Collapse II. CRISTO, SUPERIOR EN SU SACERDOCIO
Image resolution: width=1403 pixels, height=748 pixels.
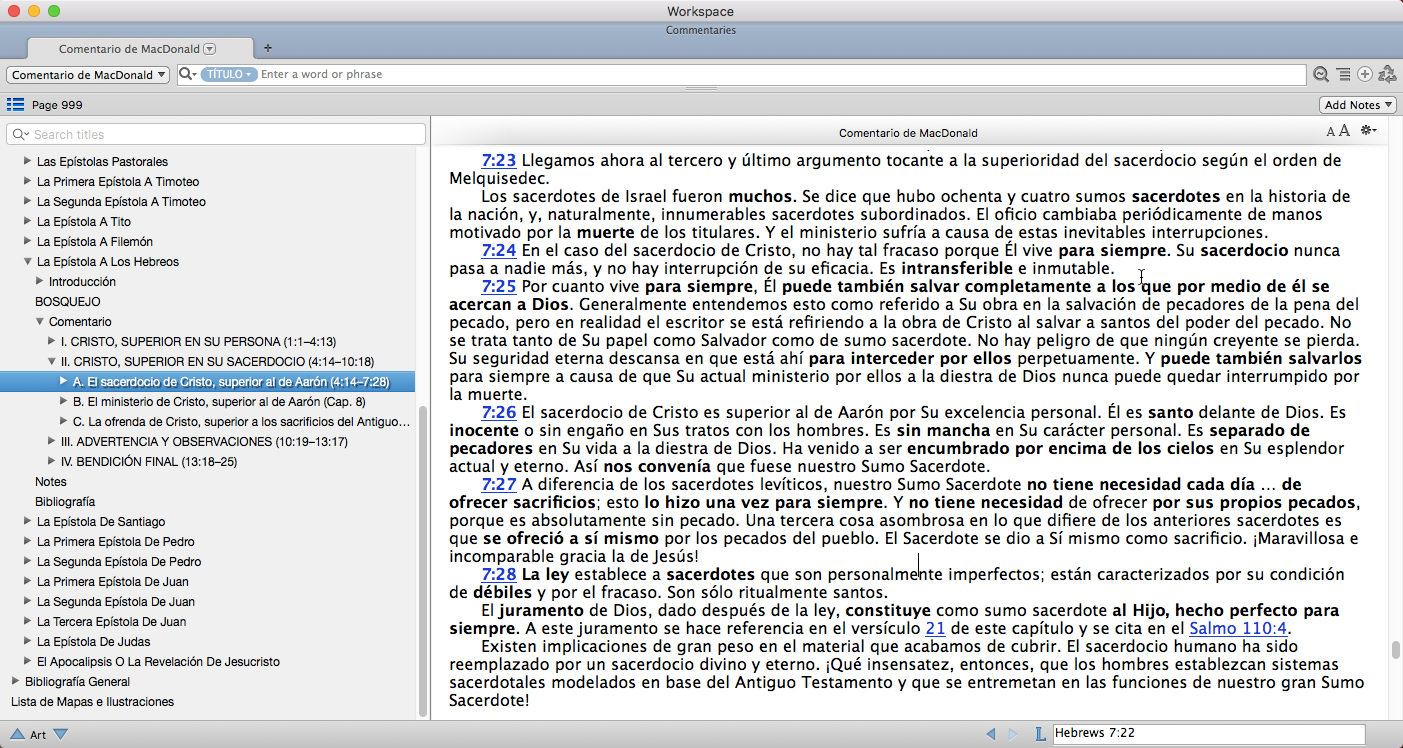tap(52, 361)
